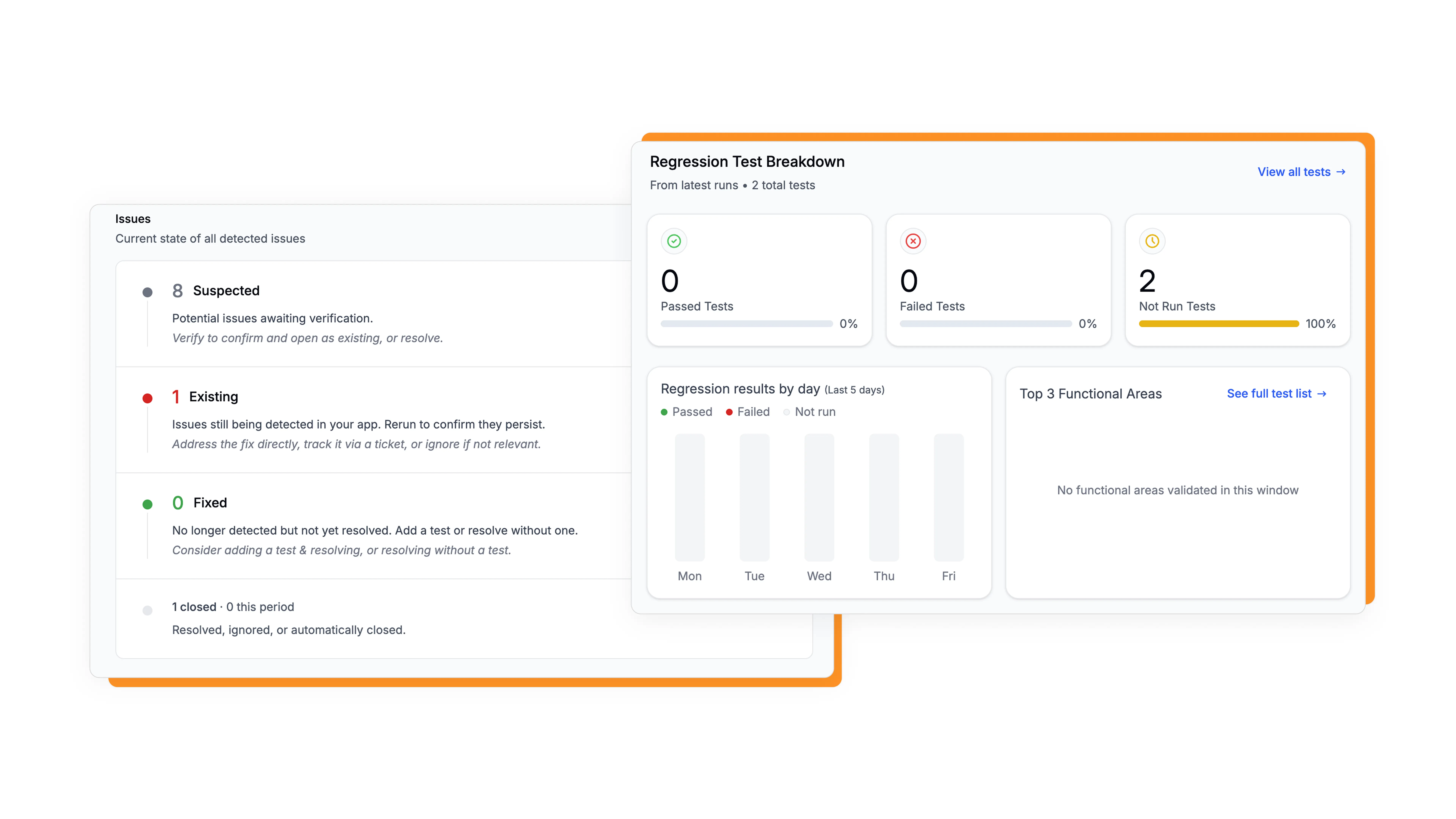This screenshot has height=819, width=1456.
Task: Click the 0% value on Passed Tests card
Action: (x=848, y=324)
